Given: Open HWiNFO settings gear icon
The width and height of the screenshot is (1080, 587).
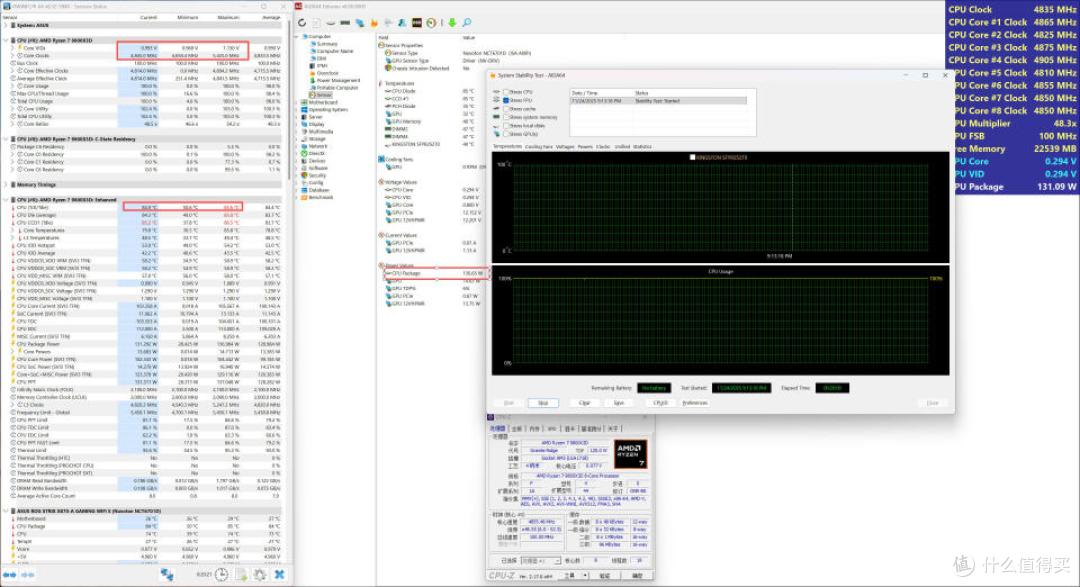Looking at the screenshot, I should (x=260, y=575).
